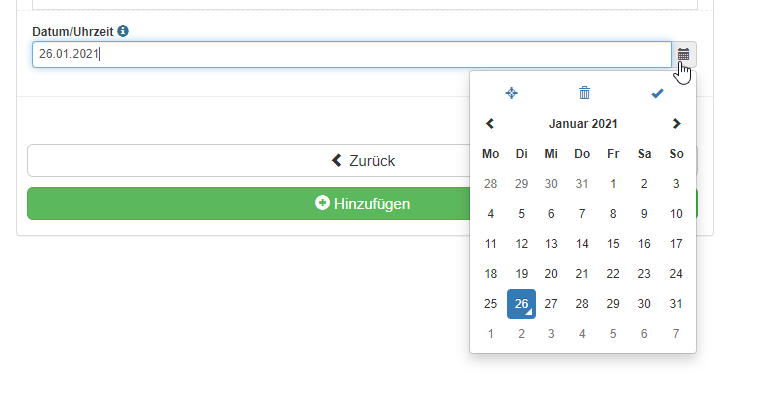Pick the greyed February 7 date
Viewport: 763px width, 403px height.
(676, 334)
